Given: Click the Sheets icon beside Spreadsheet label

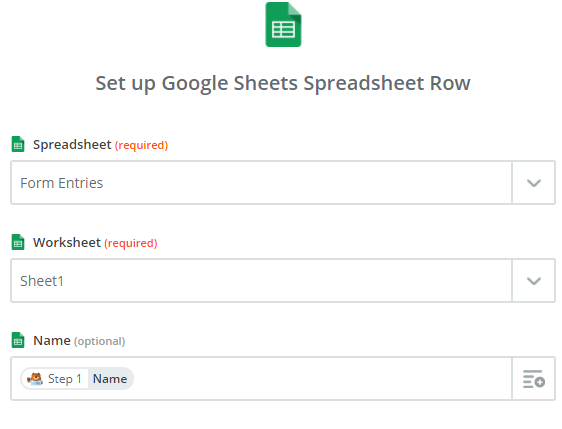Looking at the screenshot, I should coord(18,144).
